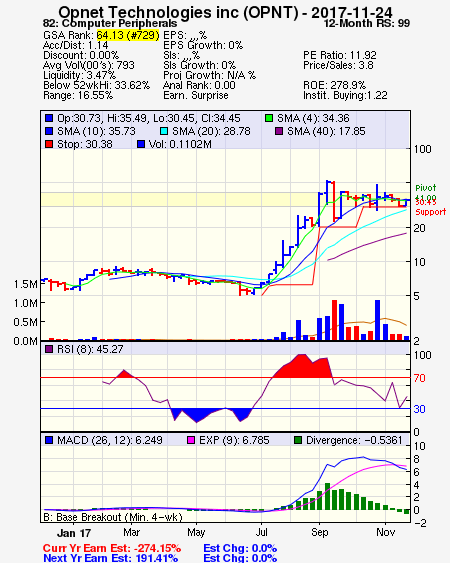
Task: Click the 'Nov' x-axis label
Action: 385,532
